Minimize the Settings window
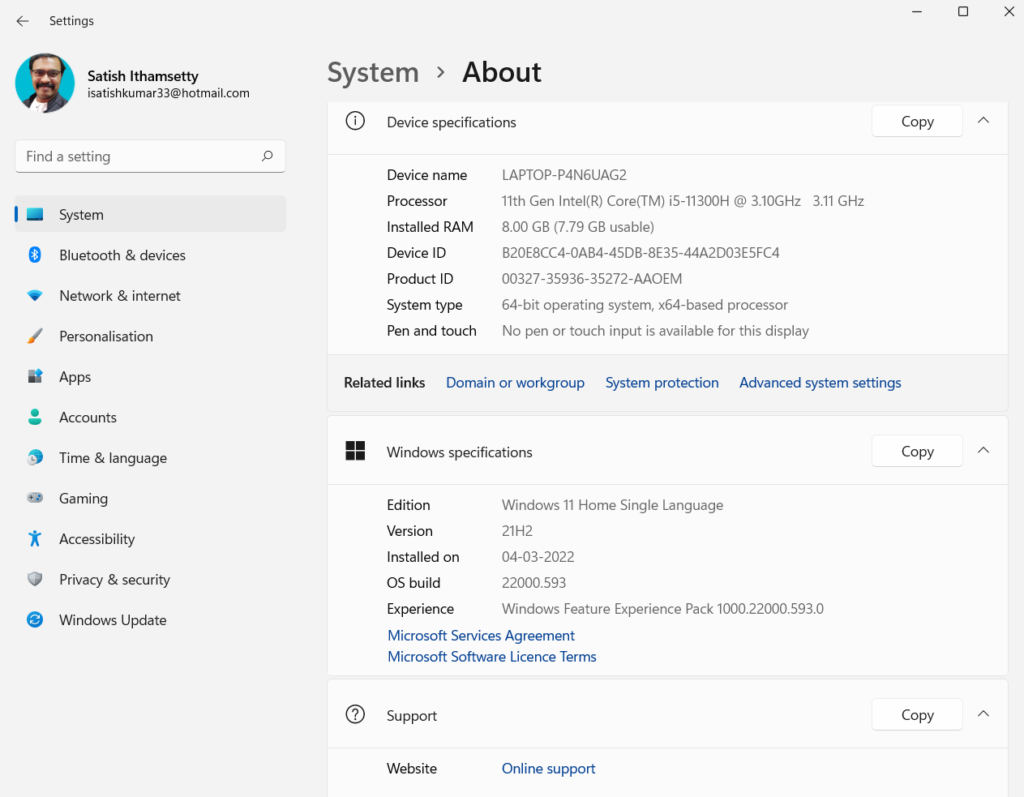The height and width of the screenshot is (797, 1024). coord(917,12)
